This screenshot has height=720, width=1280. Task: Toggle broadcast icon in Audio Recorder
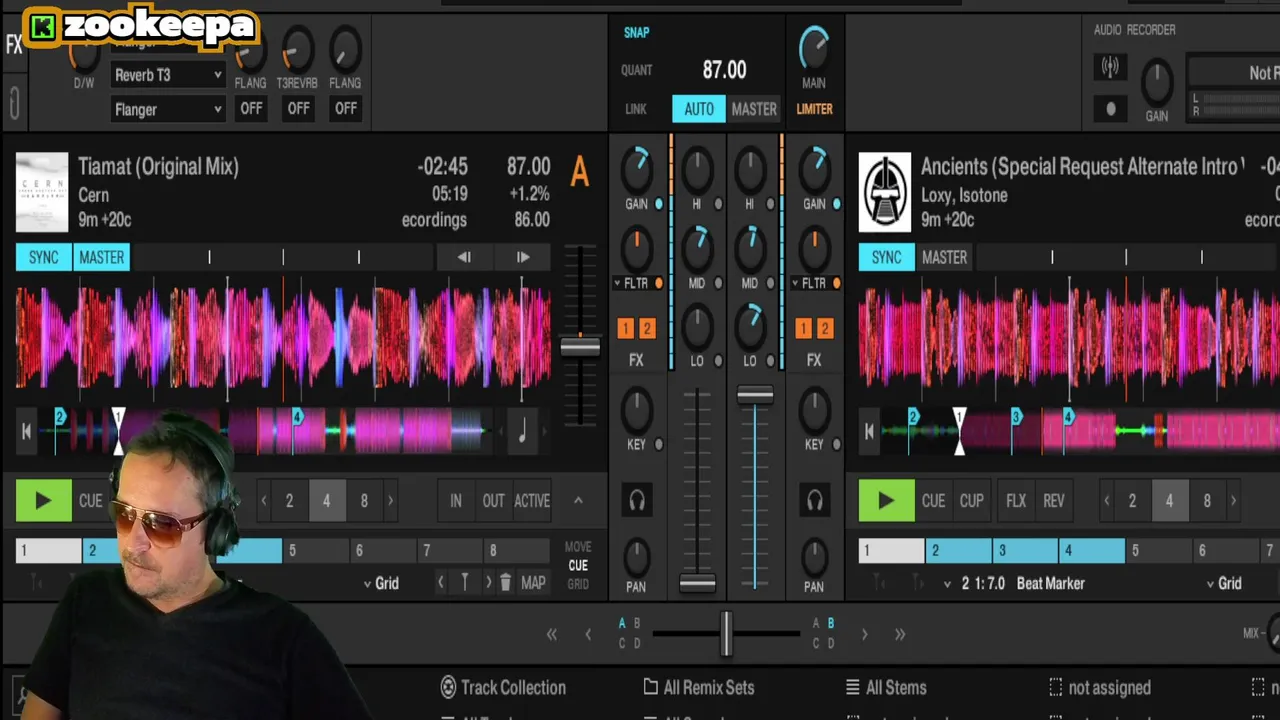pyautogui.click(x=1110, y=68)
